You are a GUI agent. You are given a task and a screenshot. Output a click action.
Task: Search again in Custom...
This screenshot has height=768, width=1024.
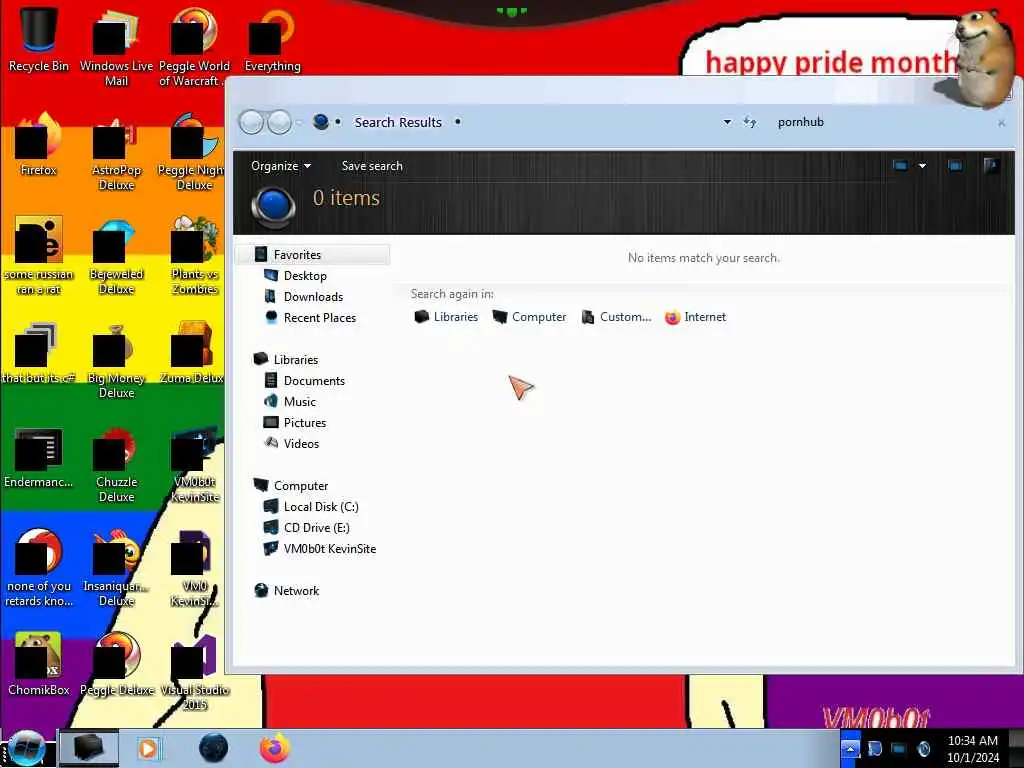616,317
